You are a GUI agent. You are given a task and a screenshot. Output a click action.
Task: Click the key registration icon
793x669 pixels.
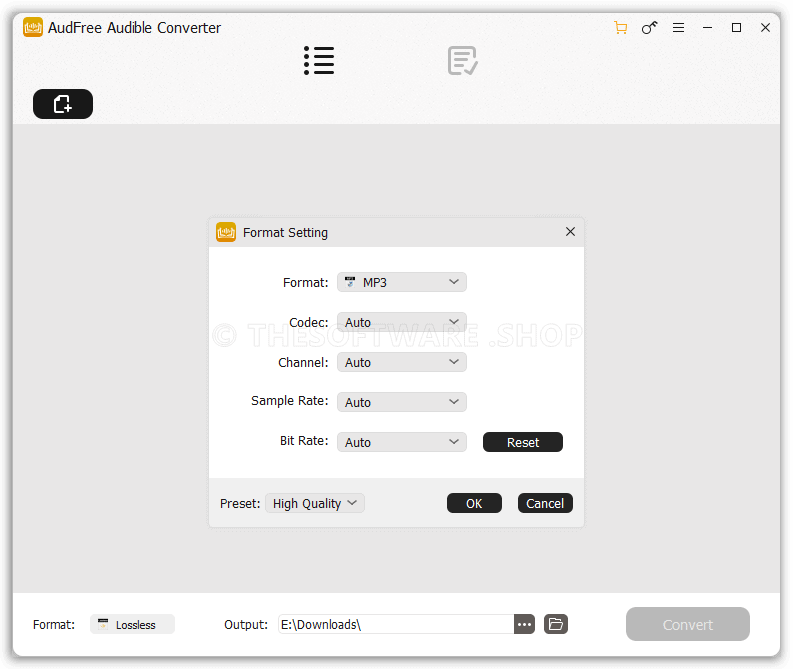[x=649, y=27]
